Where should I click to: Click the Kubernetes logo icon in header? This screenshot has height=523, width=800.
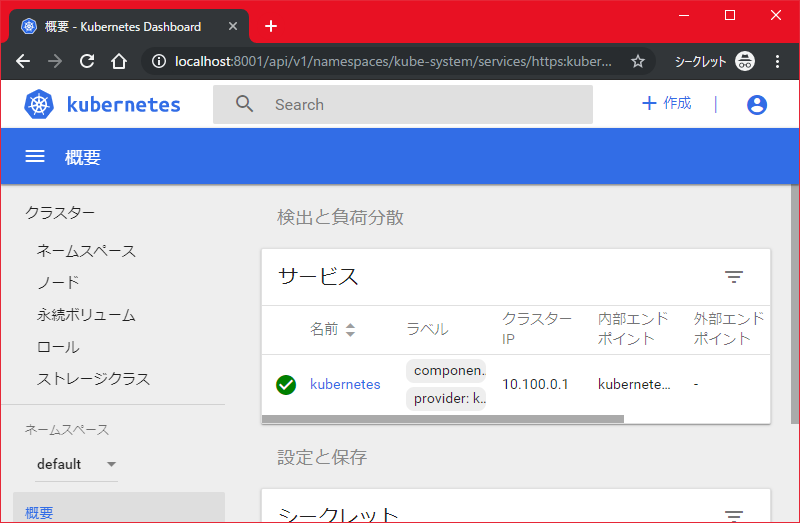[x=39, y=104]
